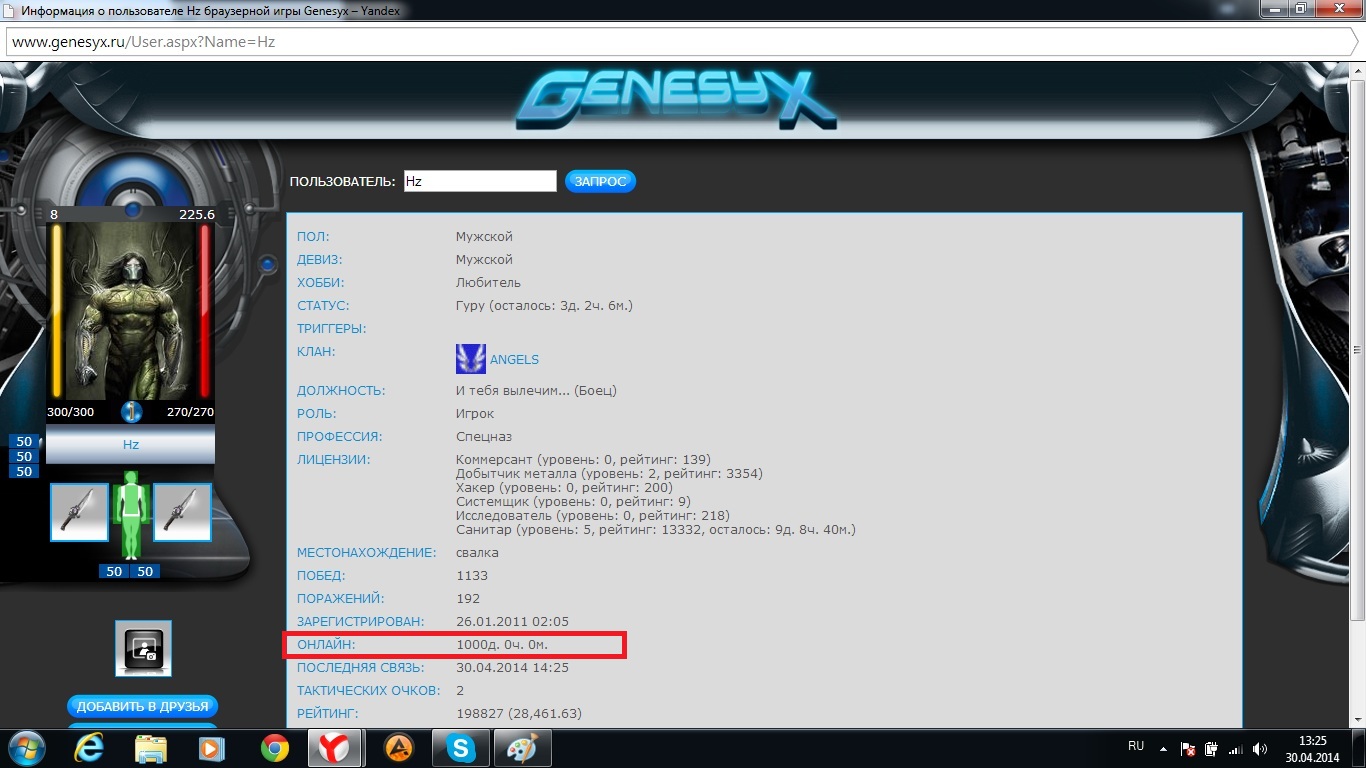Click the network signal tray icon
Screen dimensions: 1366x768
coord(1236,748)
